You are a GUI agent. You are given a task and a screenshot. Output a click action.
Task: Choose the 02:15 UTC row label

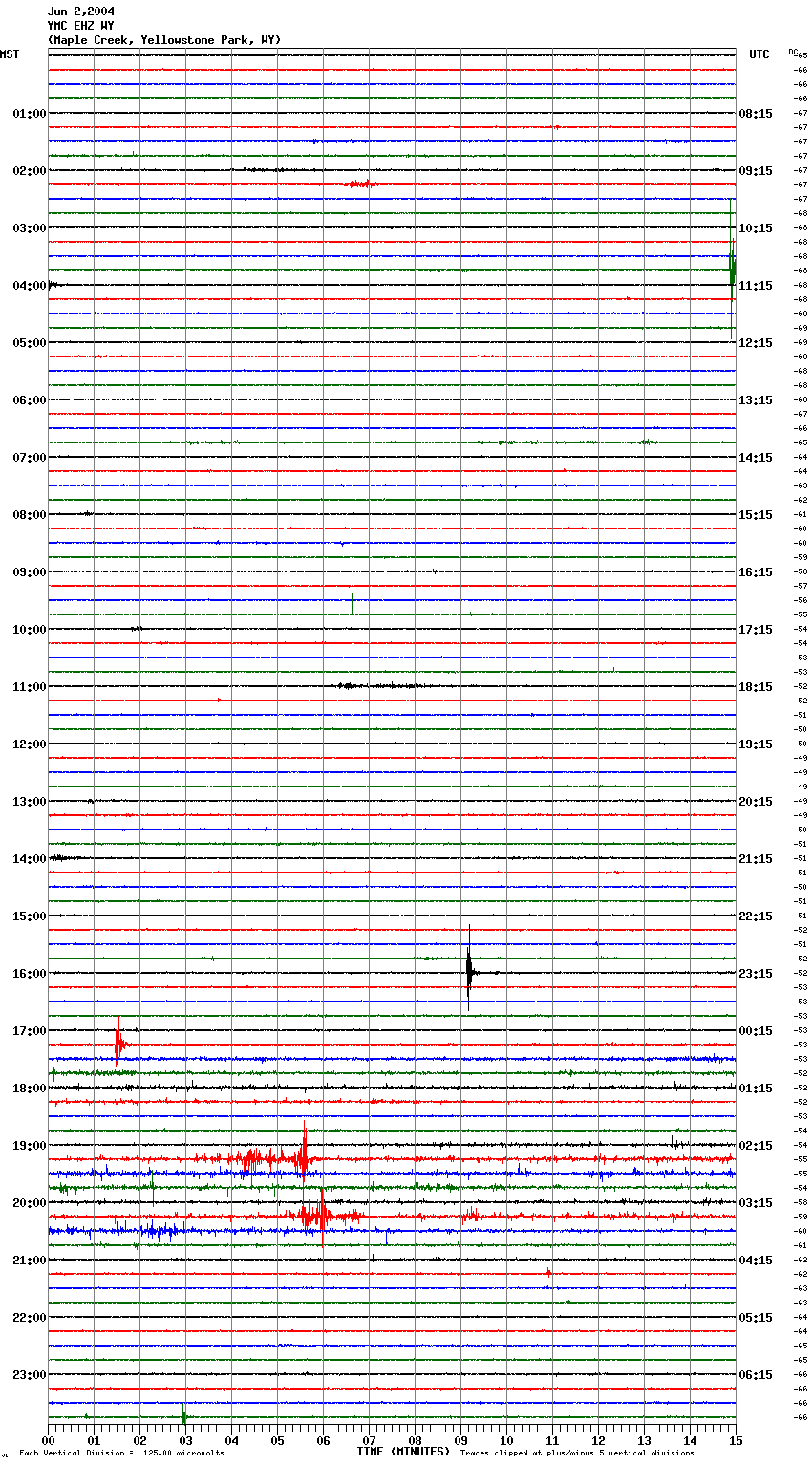click(x=756, y=1146)
